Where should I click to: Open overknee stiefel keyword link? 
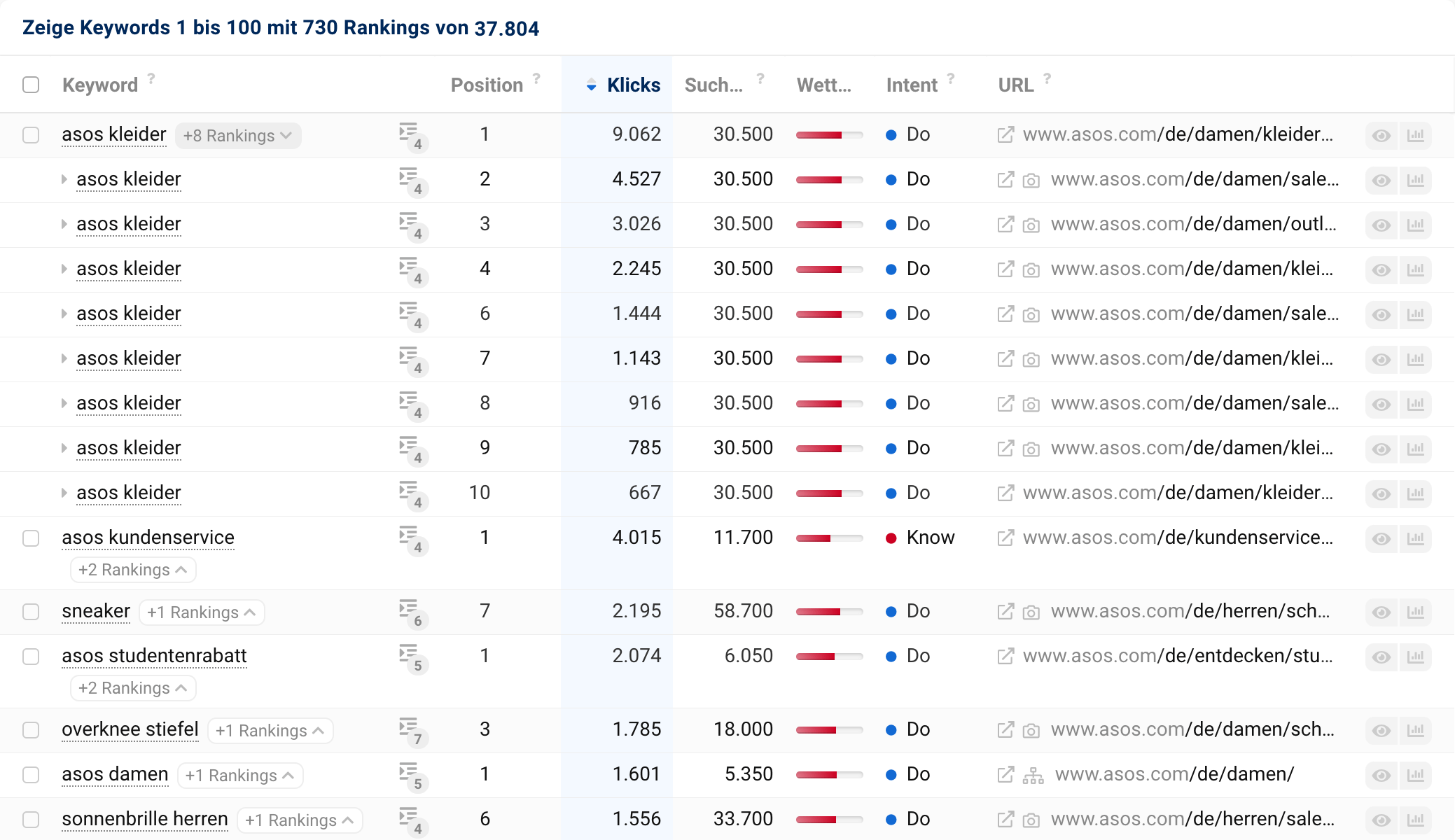pyautogui.click(x=130, y=729)
